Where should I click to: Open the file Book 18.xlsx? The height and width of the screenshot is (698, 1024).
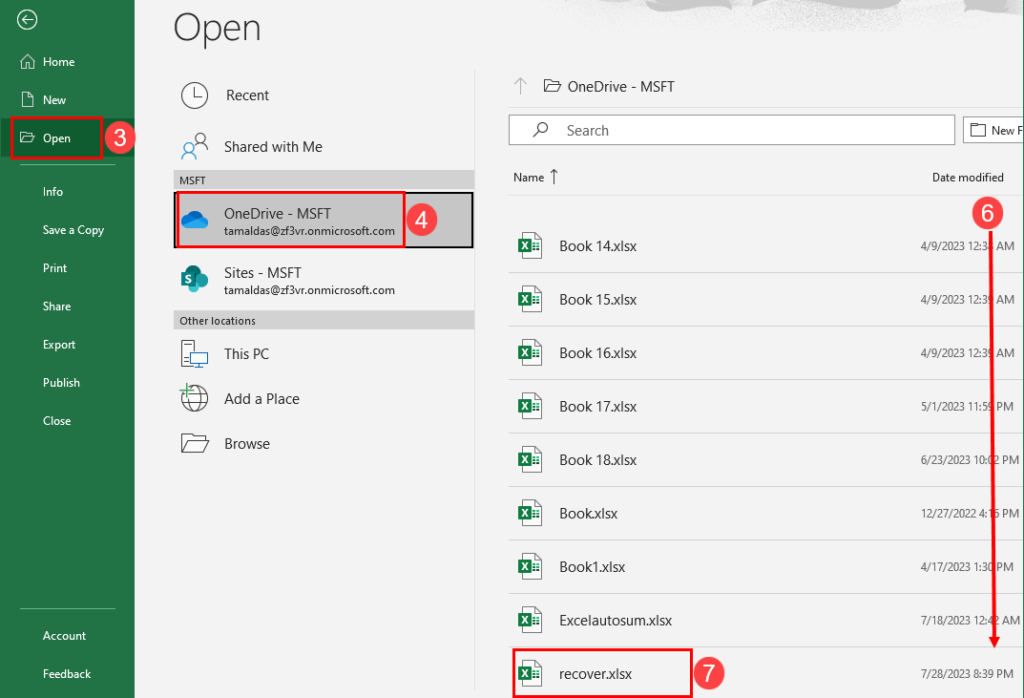[765, 460]
